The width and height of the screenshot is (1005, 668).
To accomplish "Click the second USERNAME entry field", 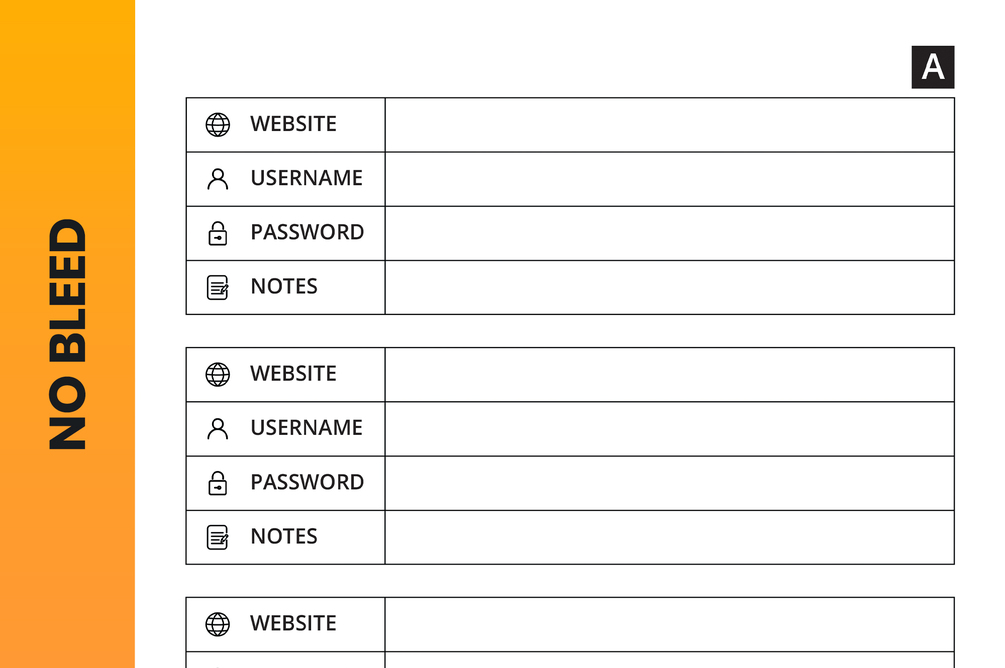I will coord(669,429).
